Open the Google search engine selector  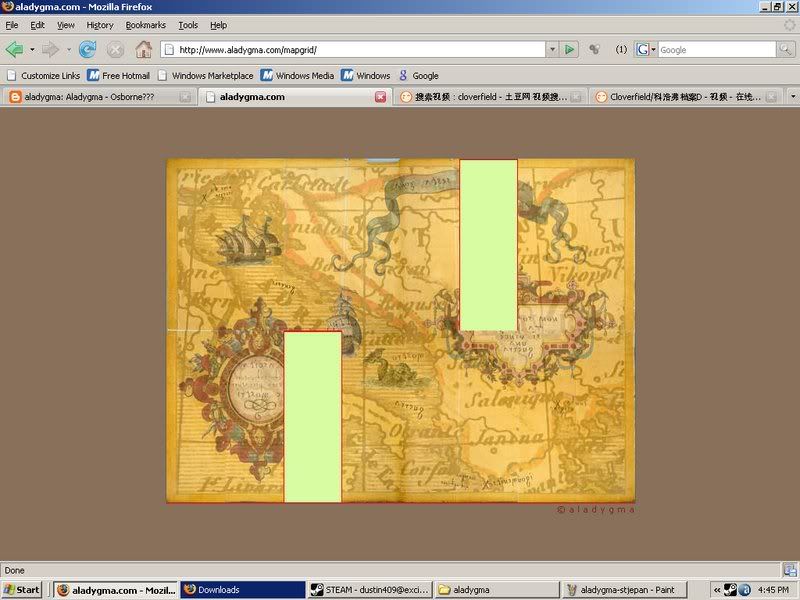(x=646, y=49)
